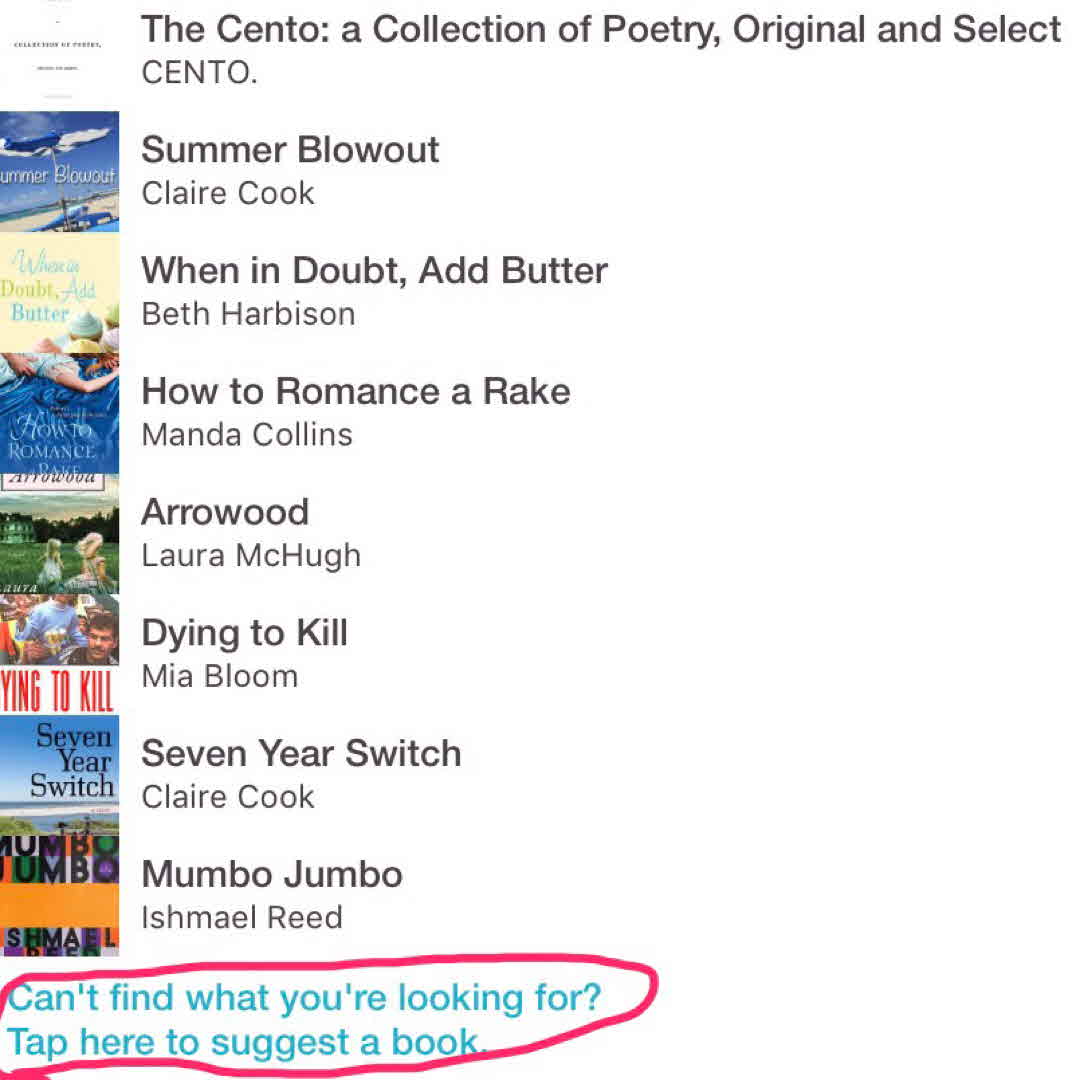Screen dimensions: 1080x1080
Task: Tap the When in Doubt, Add Butter cover
Action: [59, 292]
